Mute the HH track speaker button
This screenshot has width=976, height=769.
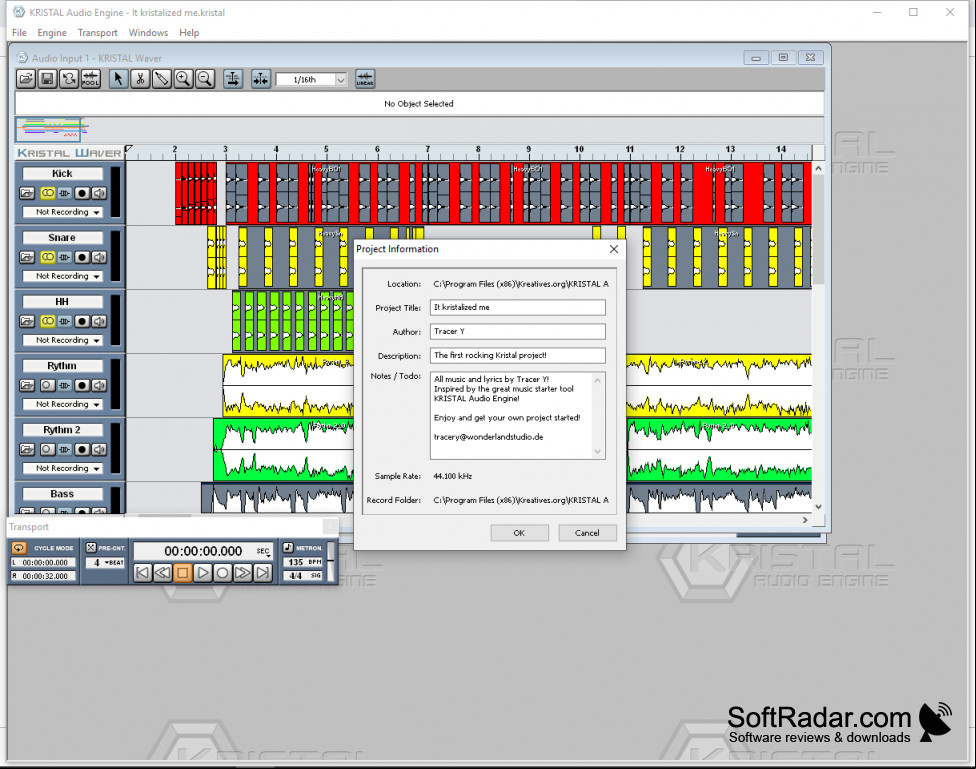[99, 321]
